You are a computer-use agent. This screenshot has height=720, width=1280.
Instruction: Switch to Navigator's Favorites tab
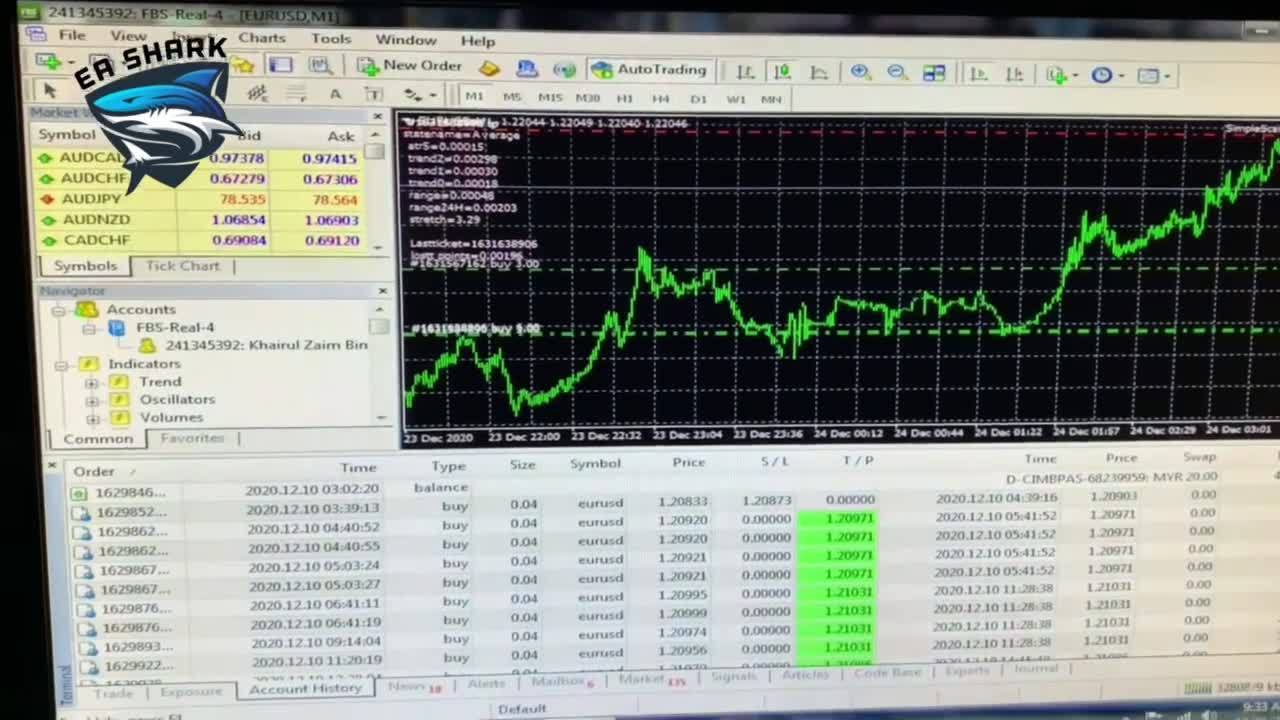click(192, 438)
